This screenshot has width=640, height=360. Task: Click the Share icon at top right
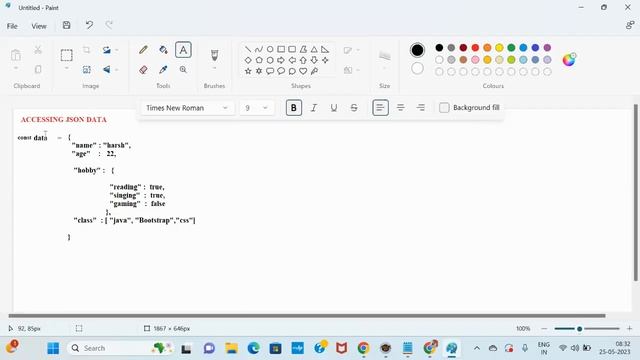coord(629,25)
